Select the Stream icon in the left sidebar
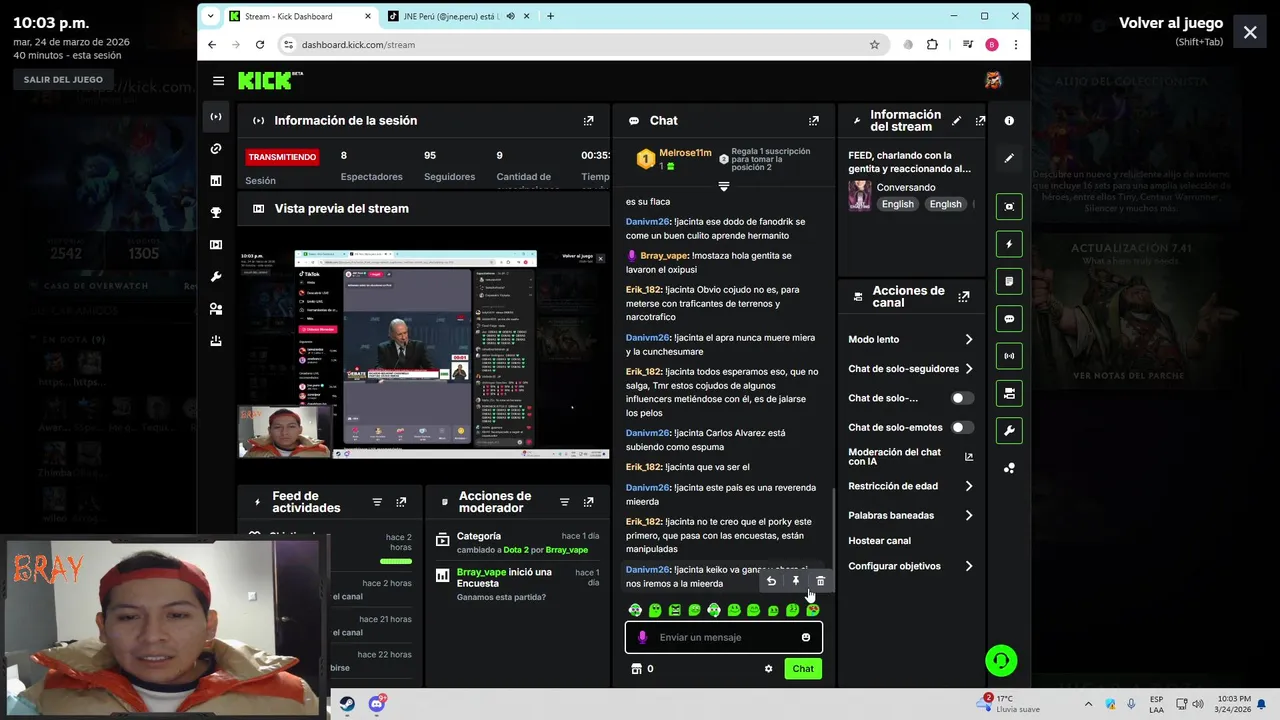This screenshot has width=1280, height=720. (x=216, y=117)
